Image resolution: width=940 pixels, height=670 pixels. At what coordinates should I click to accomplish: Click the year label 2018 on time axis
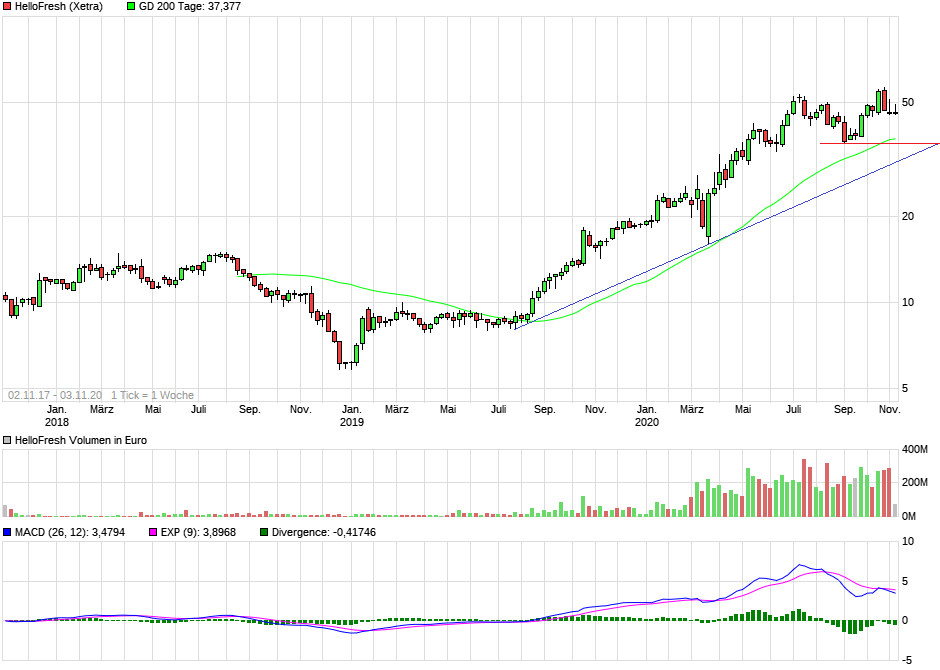tap(57, 422)
